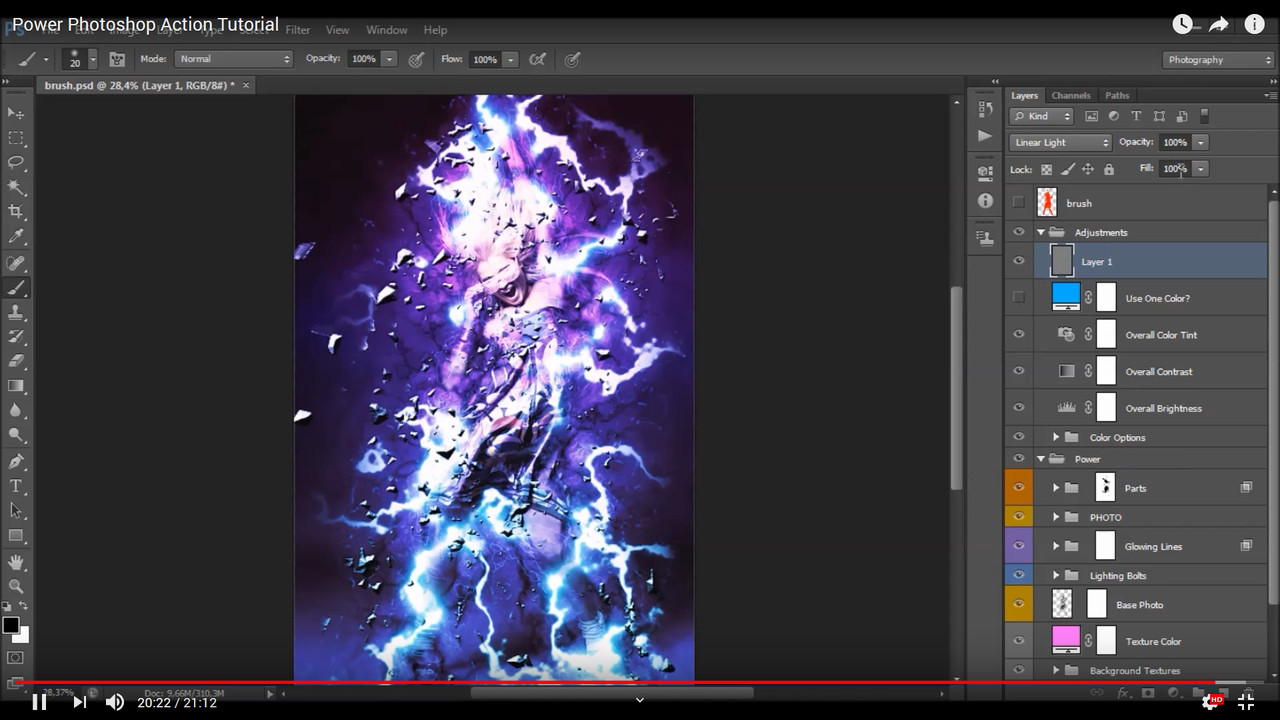Hide the Layer 1 layer
This screenshot has width=1280, height=720.
click(x=1019, y=261)
